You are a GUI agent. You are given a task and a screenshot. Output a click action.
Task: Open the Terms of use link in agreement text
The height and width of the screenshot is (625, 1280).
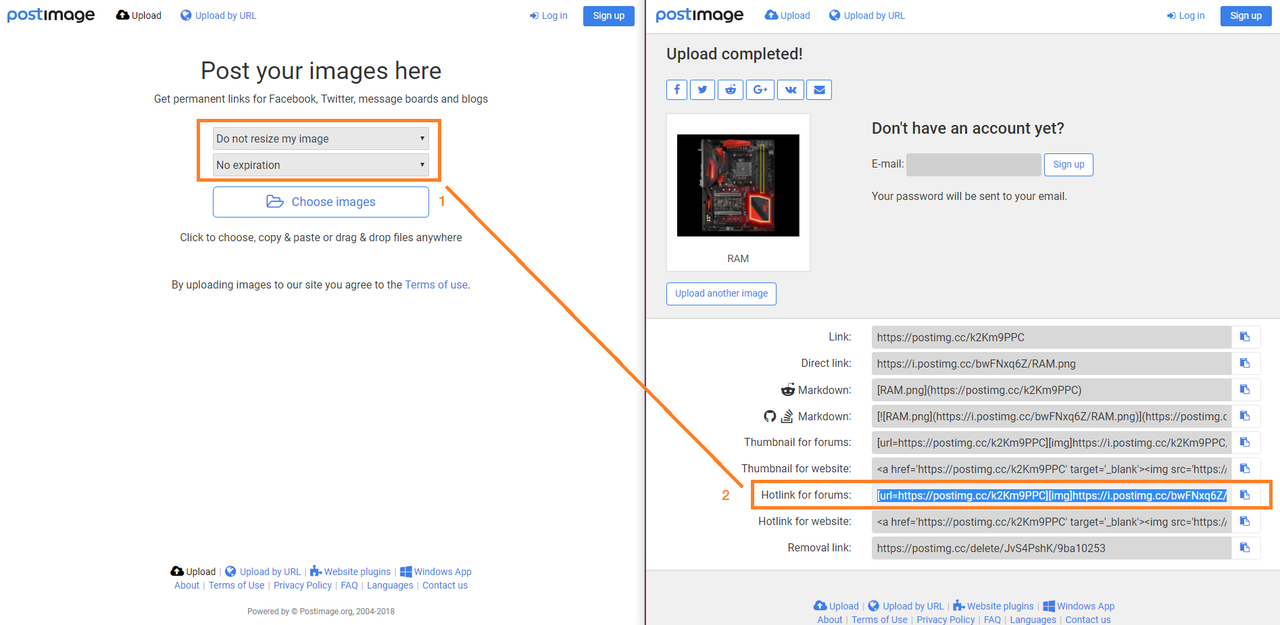point(436,285)
